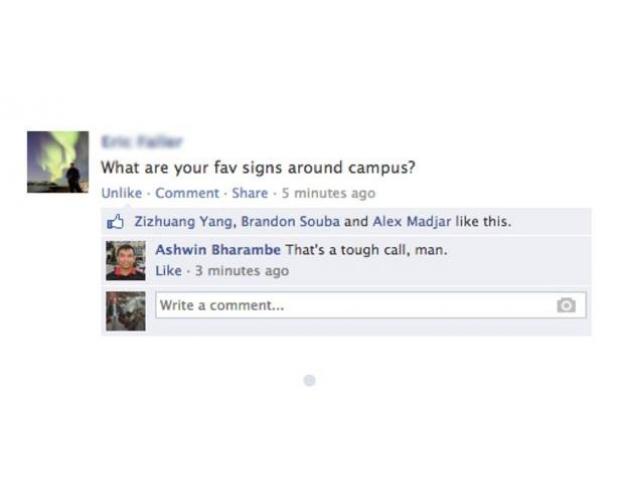Viewport: 620px width, 490px height.
Task: Click the Comment link under the post
Action: 187,193
